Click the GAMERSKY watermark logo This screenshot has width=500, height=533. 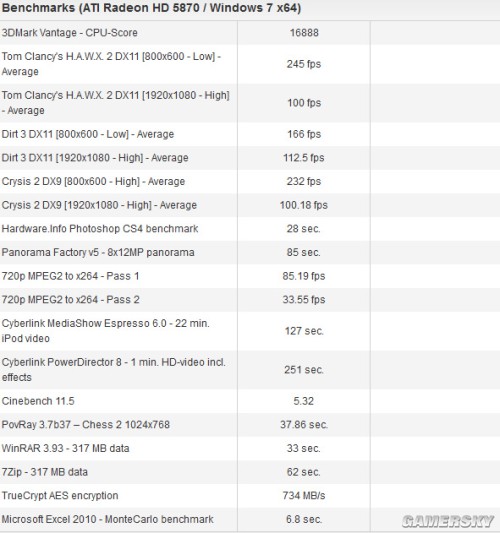point(448,521)
